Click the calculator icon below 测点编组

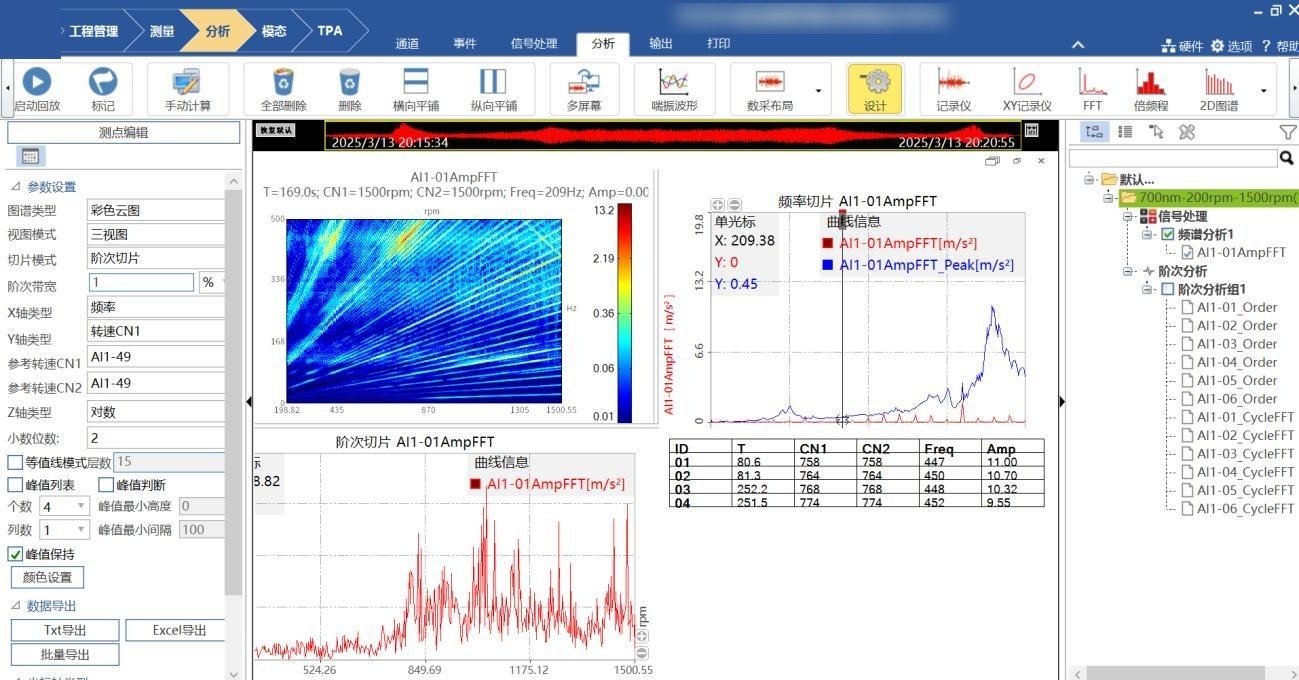30,156
